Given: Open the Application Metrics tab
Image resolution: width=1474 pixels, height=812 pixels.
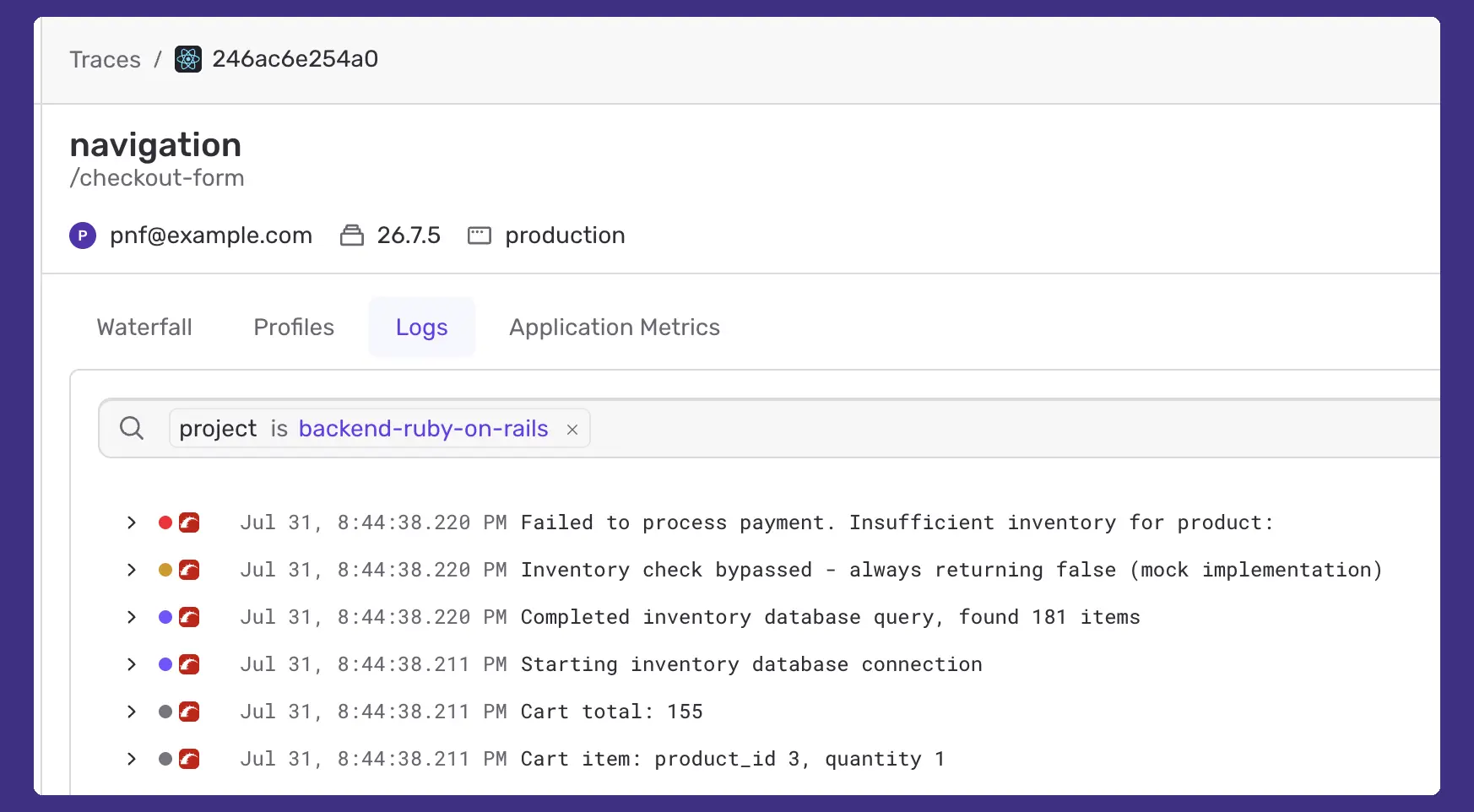Looking at the screenshot, I should (615, 328).
